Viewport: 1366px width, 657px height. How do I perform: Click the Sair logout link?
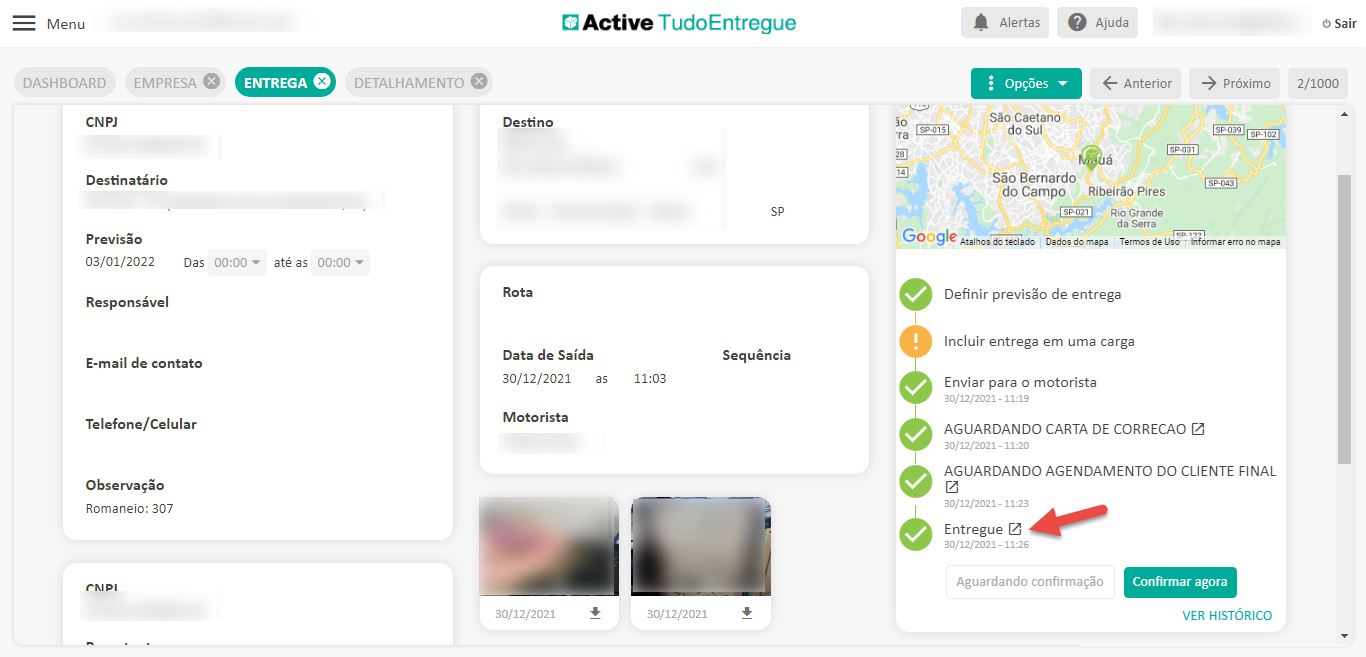tap(1339, 24)
